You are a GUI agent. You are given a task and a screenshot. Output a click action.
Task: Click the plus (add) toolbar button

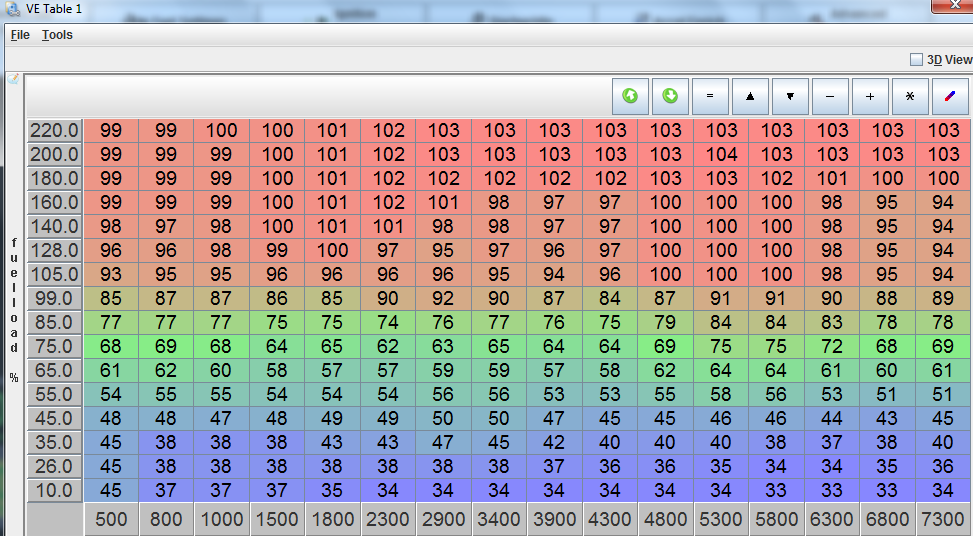[x=870, y=96]
